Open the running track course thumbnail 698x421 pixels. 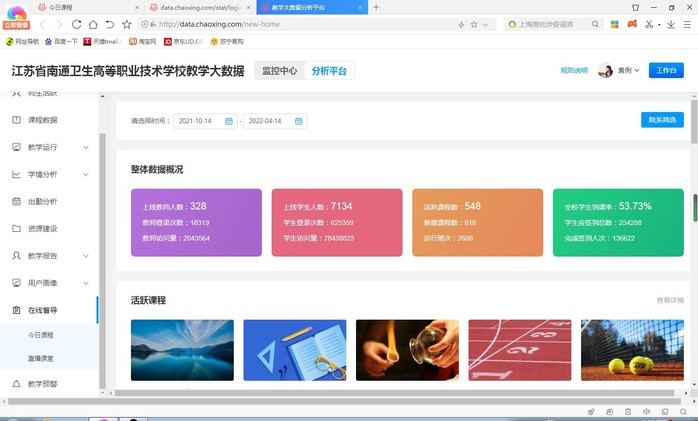click(519, 350)
